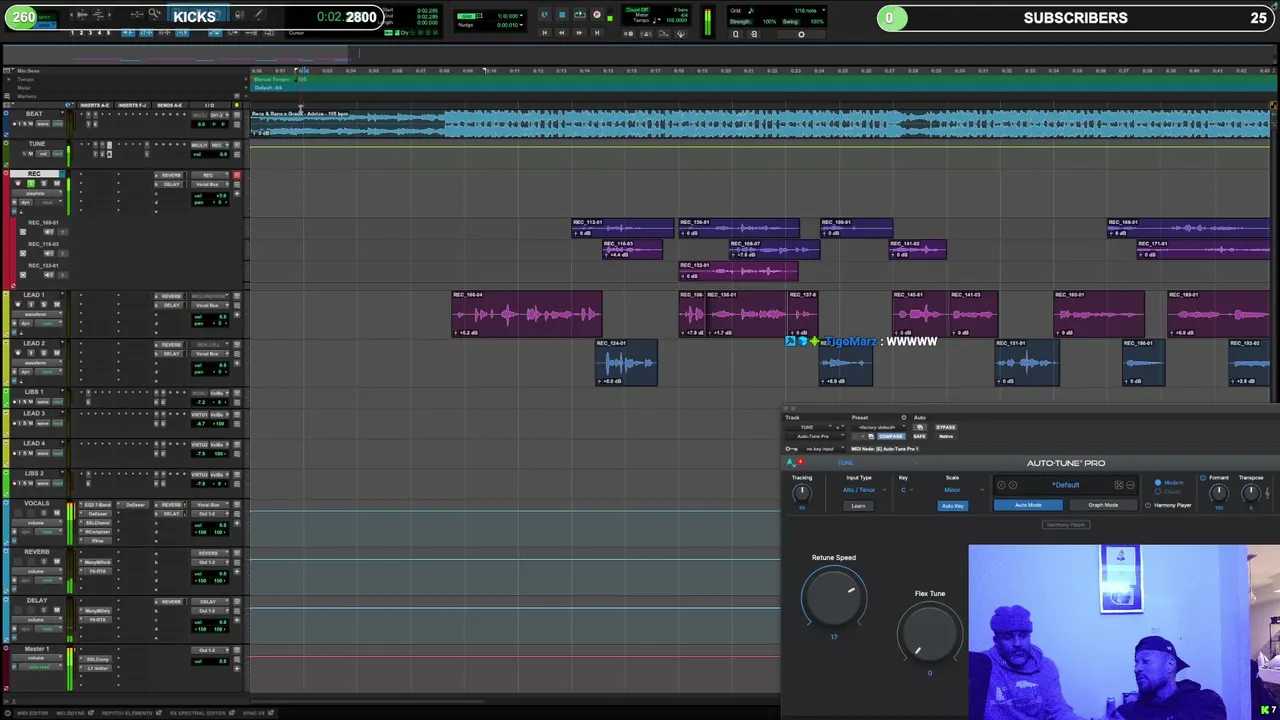This screenshot has height=720, width=1280.
Task: Click Return to Zero transport button
Action: [545, 32]
